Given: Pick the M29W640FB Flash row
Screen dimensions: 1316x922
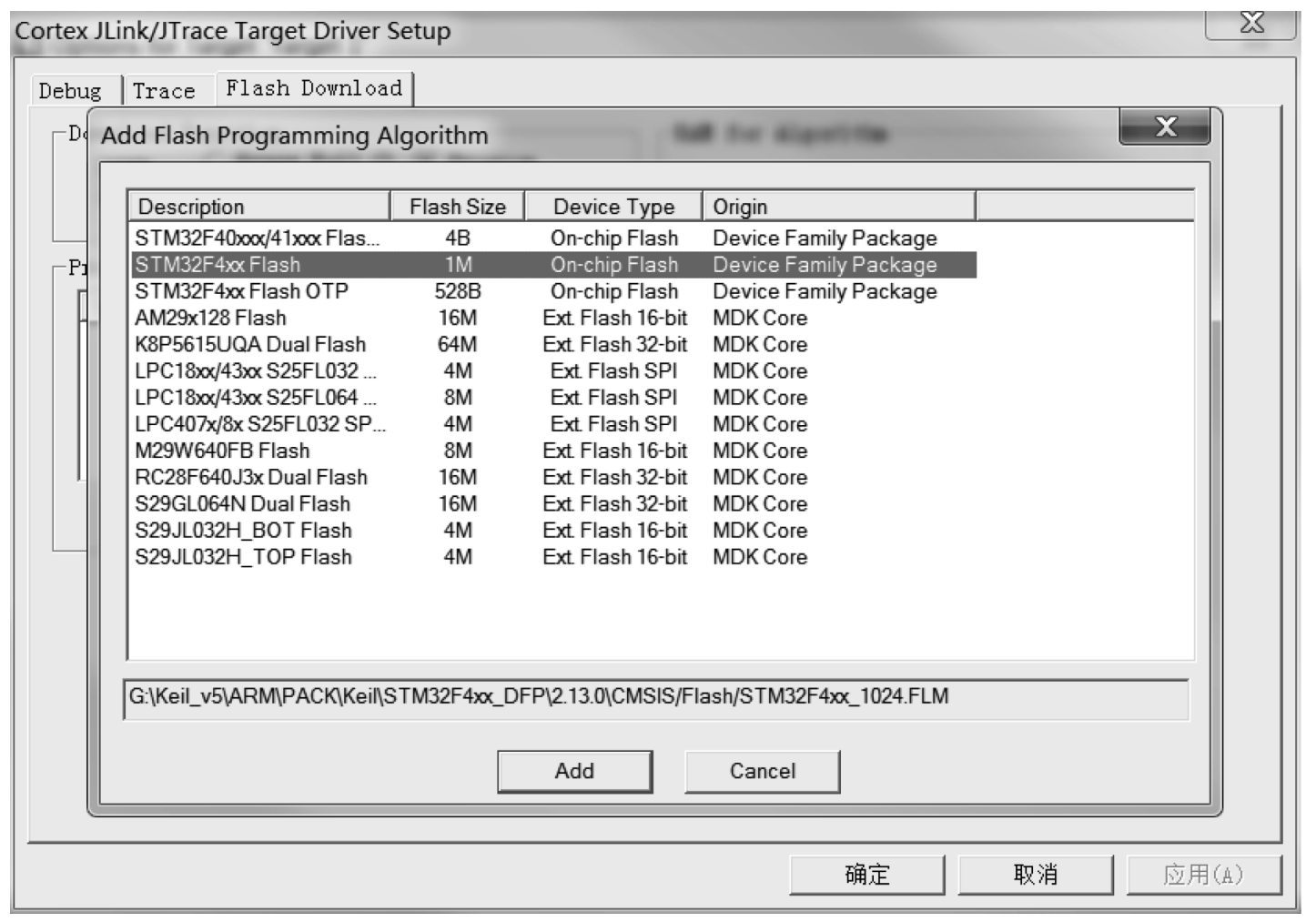Looking at the screenshot, I should (x=222, y=451).
